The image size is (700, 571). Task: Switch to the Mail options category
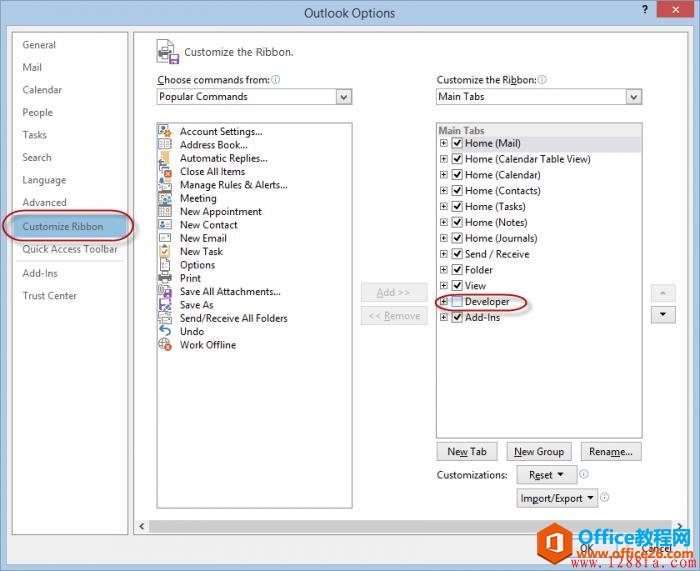coord(32,67)
